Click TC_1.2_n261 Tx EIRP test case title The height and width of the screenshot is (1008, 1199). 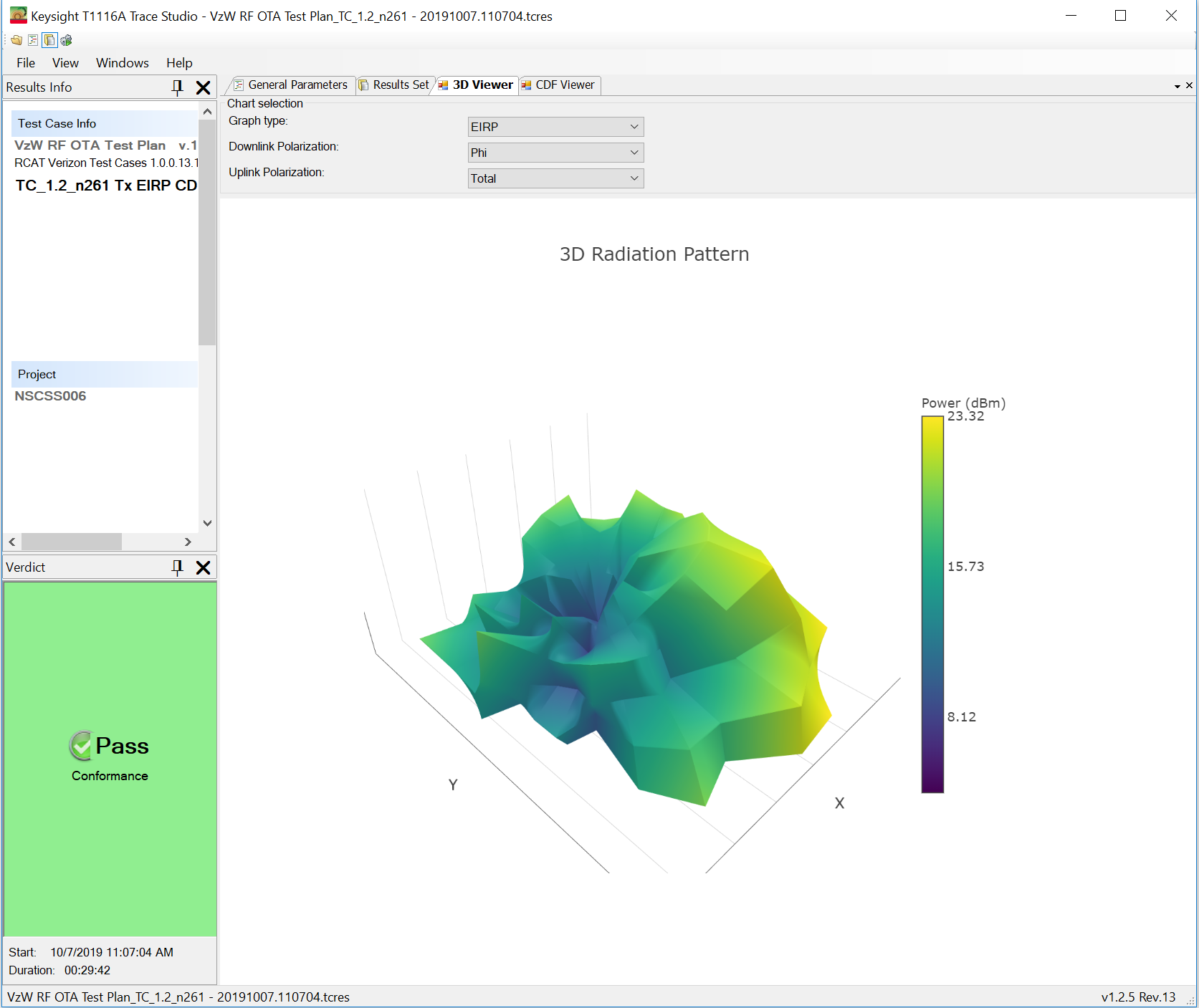pyautogui.click(x=106, y=186)
